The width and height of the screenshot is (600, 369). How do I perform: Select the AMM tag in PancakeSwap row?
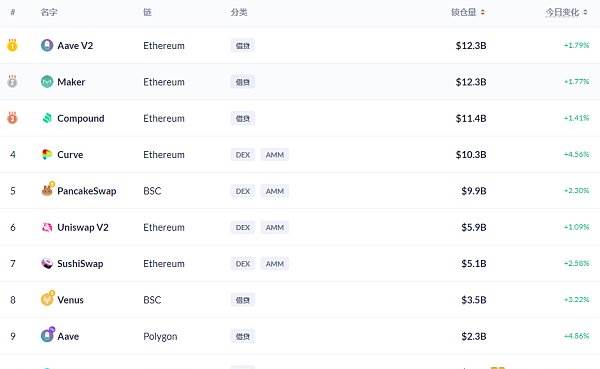click(275, 191)
